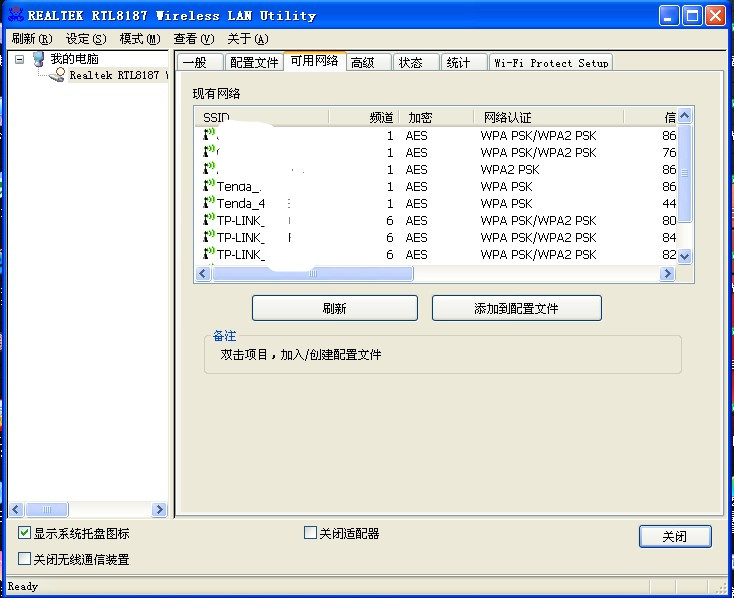
Task: Open the 关于(A) menu
Action: (x=248, y=38)
